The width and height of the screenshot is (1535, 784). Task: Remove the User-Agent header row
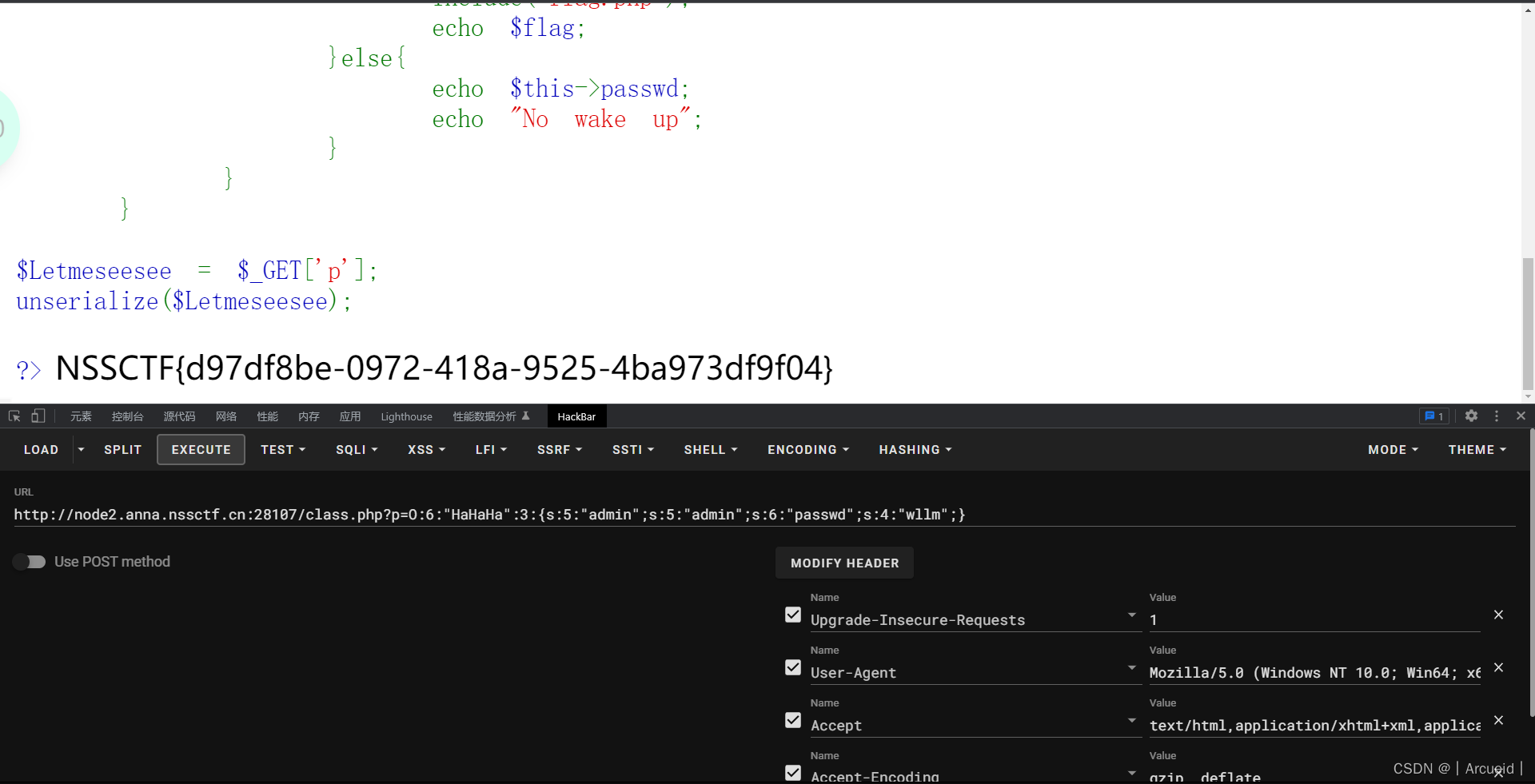point(1498,667)
